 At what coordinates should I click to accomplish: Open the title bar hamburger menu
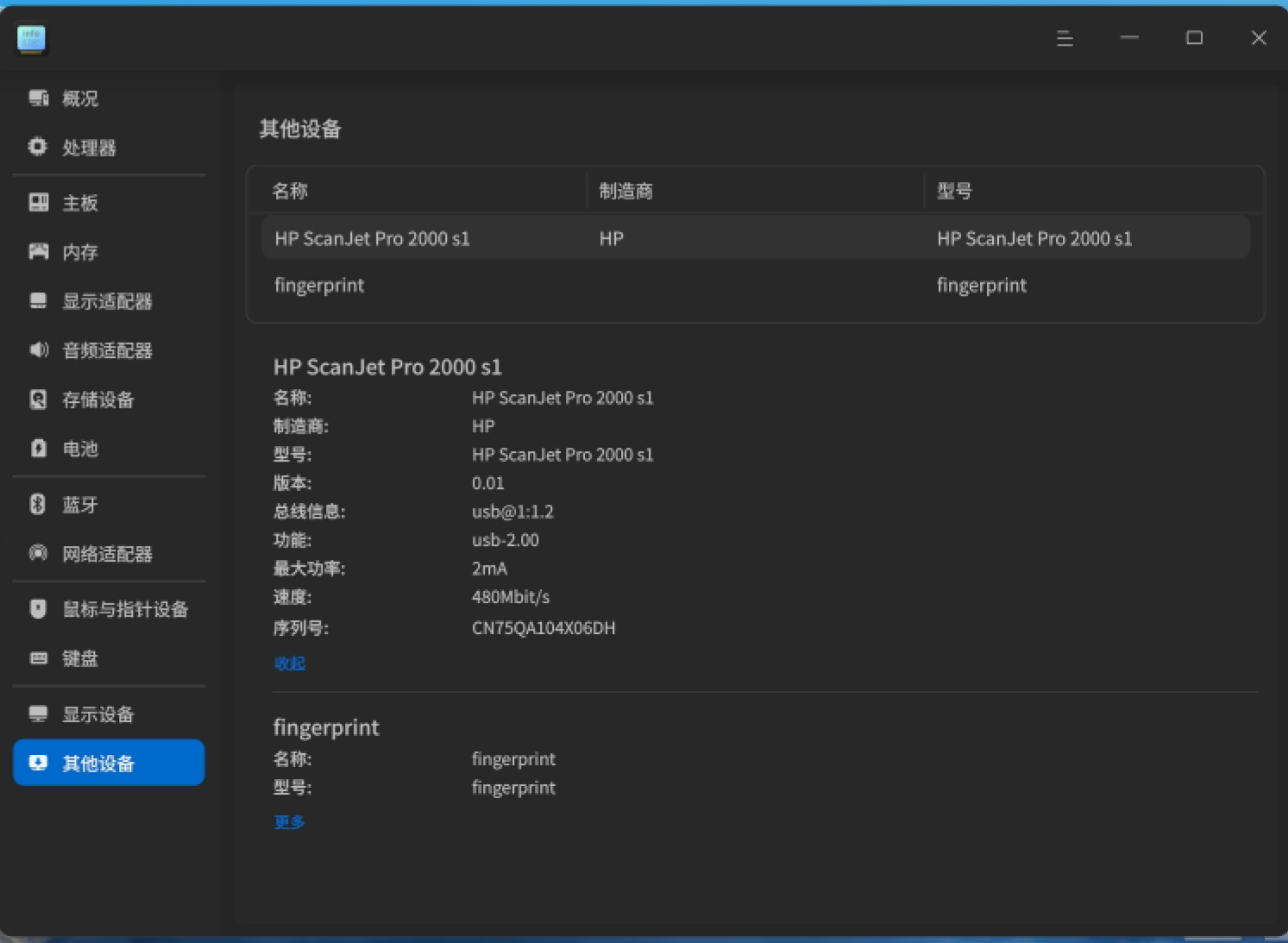click(x=1065, y=38)
